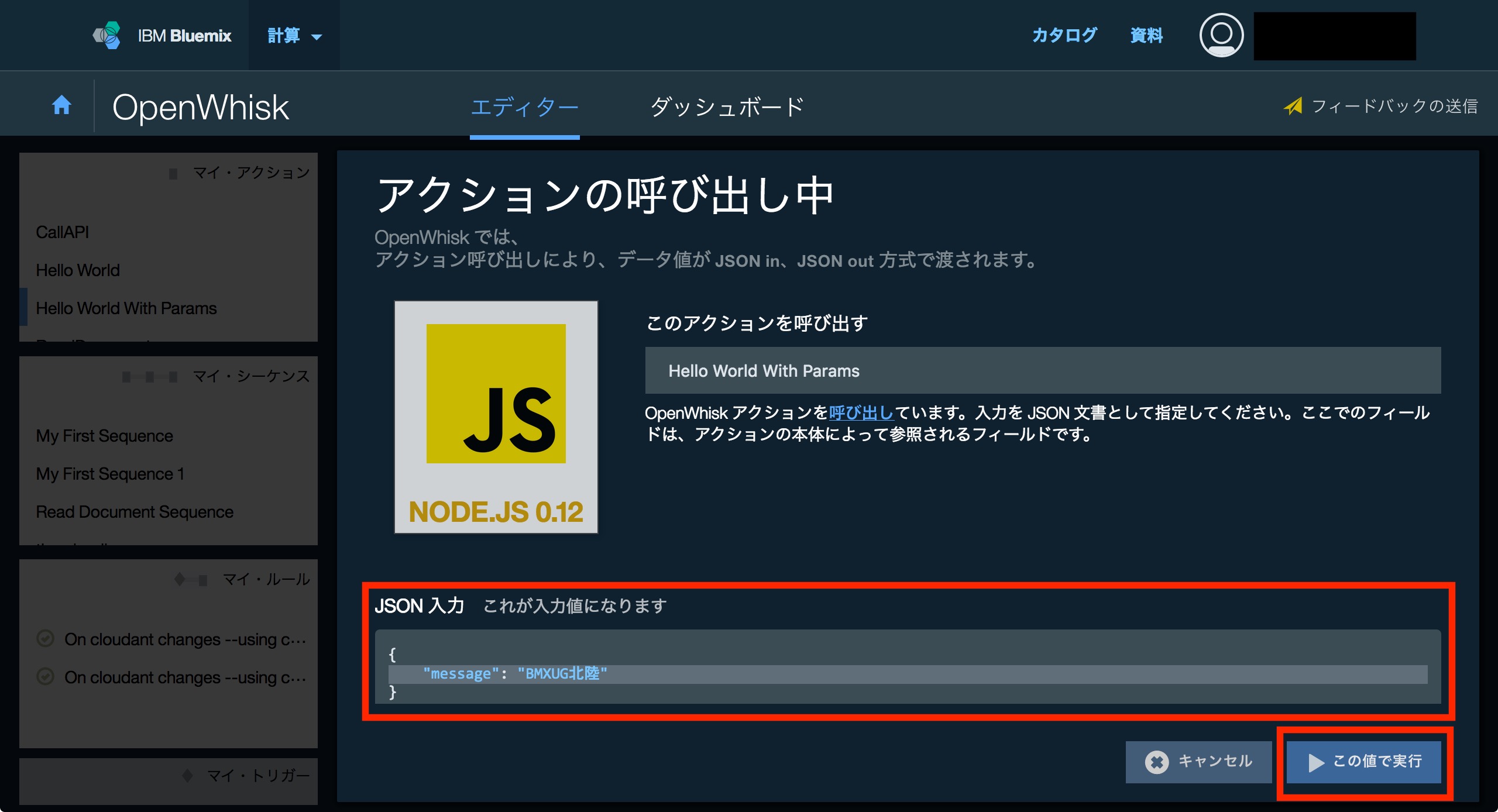1498x812 pixels.
Task: Switch to the ダッシュボード tab
Action: coord(727,107)
